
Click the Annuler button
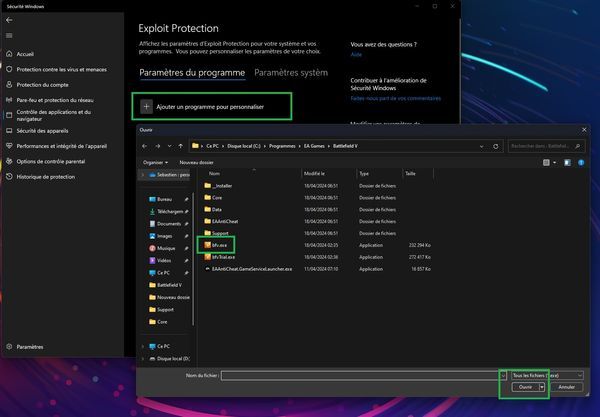pyautogui.click(x=567, y=387)
